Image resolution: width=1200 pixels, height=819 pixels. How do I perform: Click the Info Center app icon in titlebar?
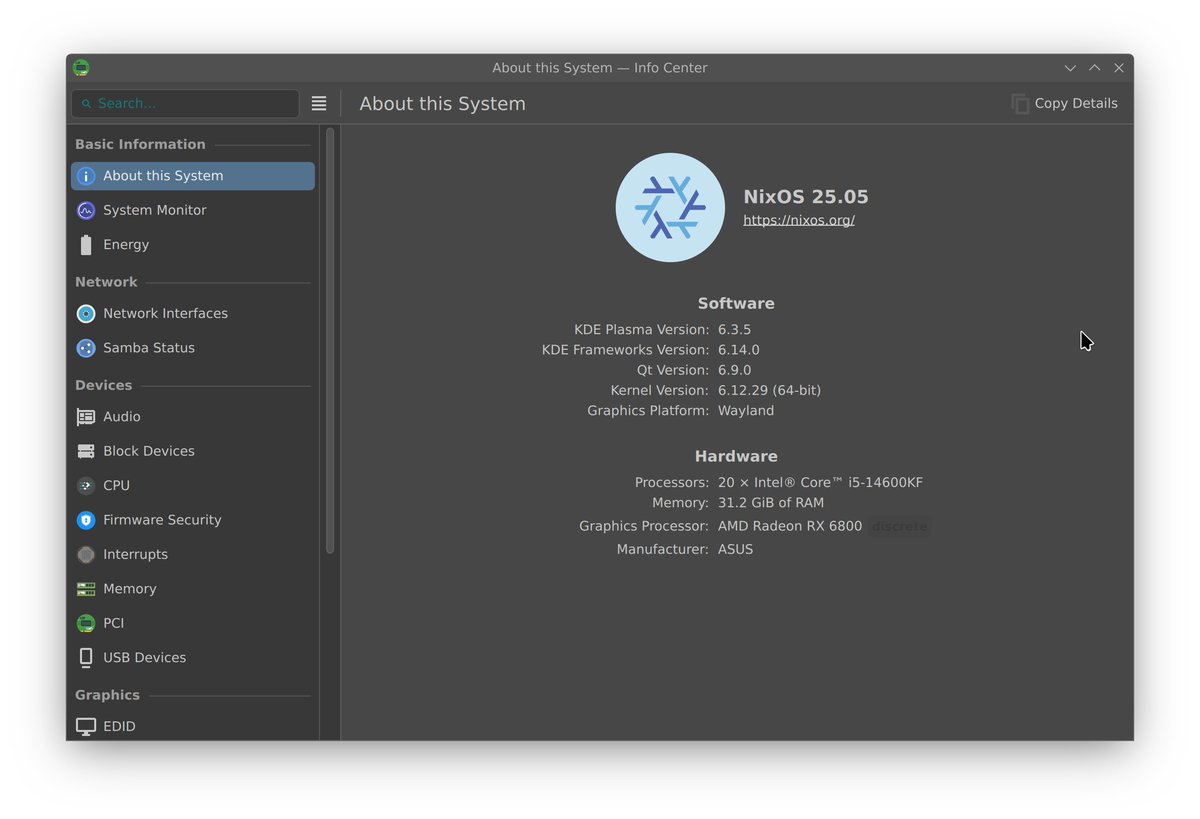click(x=81, y=68)
